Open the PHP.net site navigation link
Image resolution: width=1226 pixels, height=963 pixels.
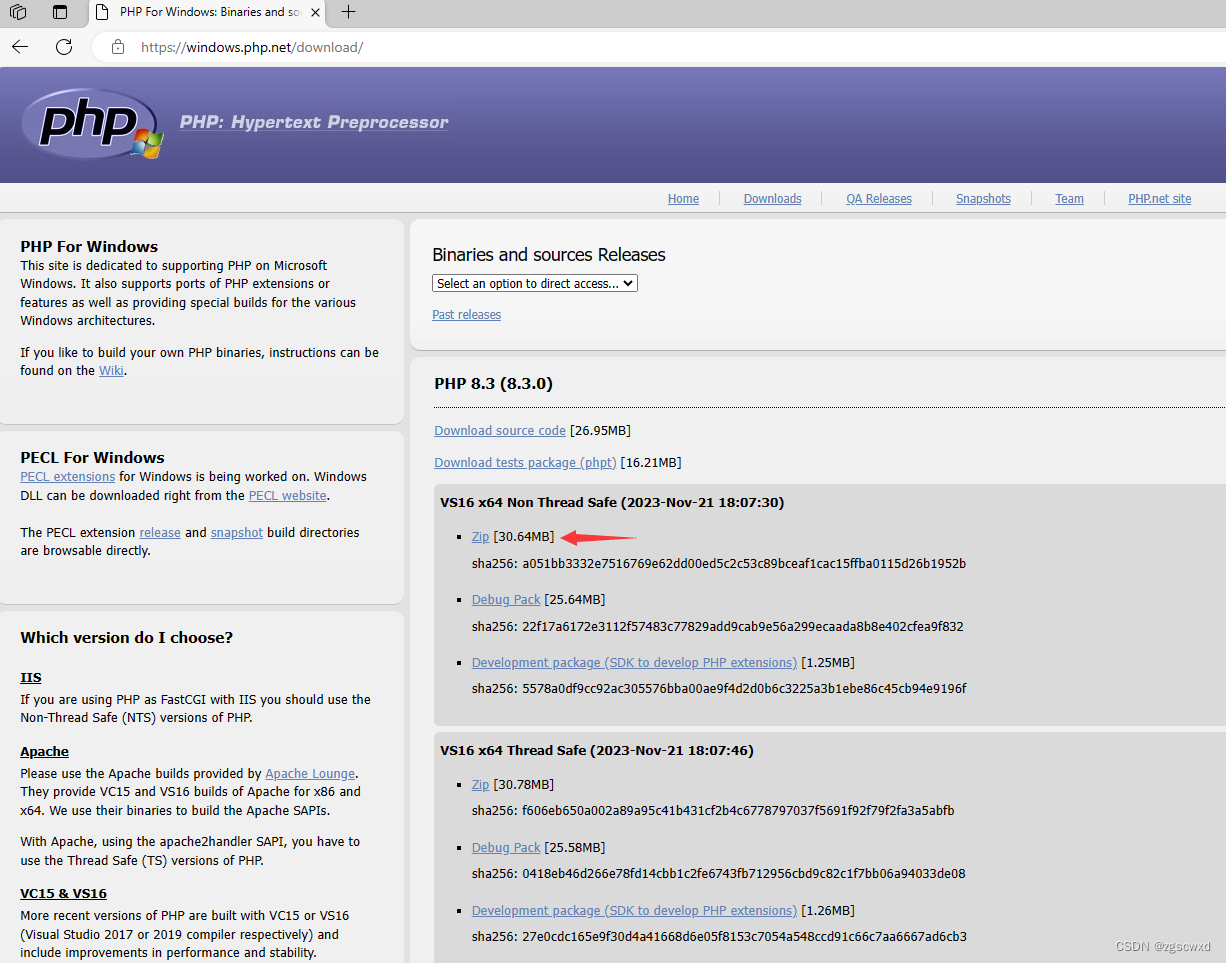tap(1160, 199)
